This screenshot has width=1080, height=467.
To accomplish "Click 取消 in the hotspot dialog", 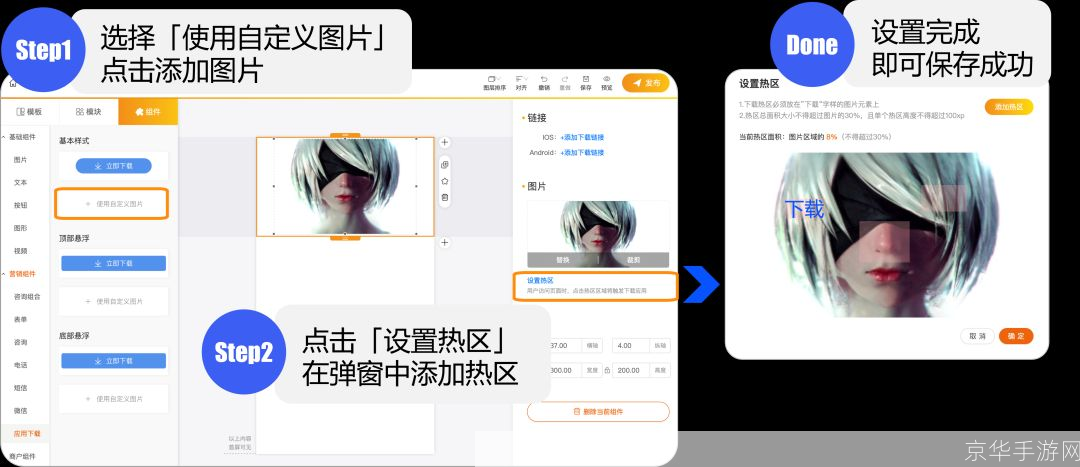I will click(977, 336).
